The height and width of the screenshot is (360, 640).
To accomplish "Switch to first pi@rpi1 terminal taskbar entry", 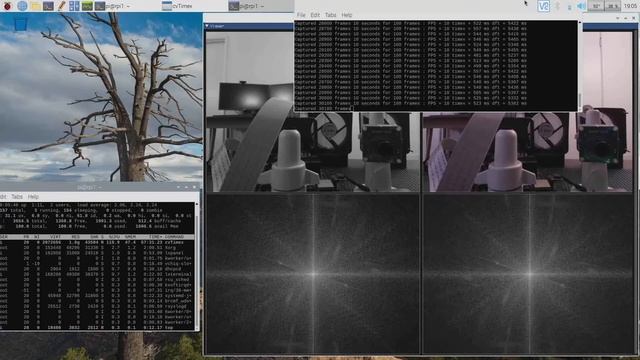I will click(x=113, y=6).
